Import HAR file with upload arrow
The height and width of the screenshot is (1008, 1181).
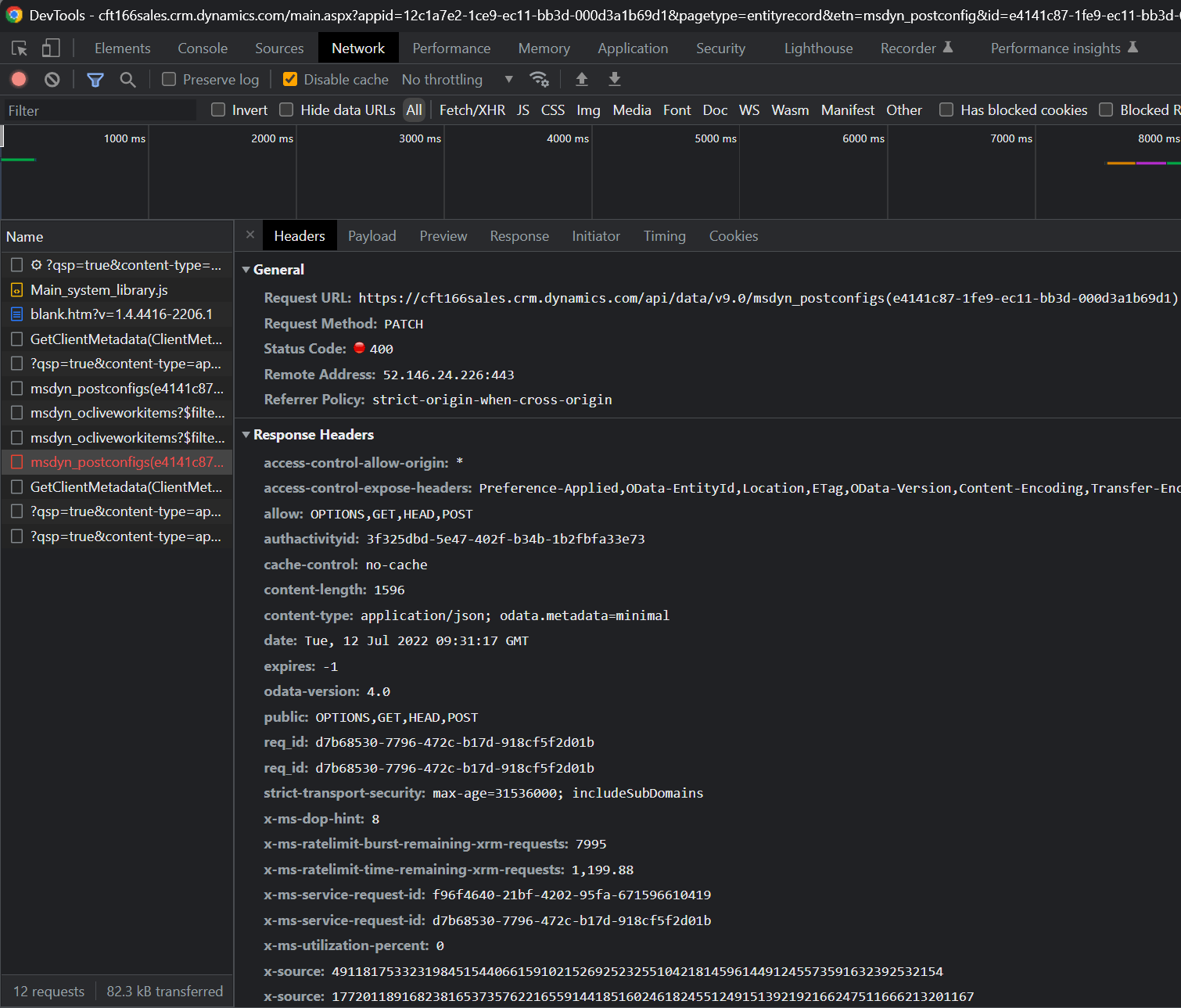tap(582, 79)
